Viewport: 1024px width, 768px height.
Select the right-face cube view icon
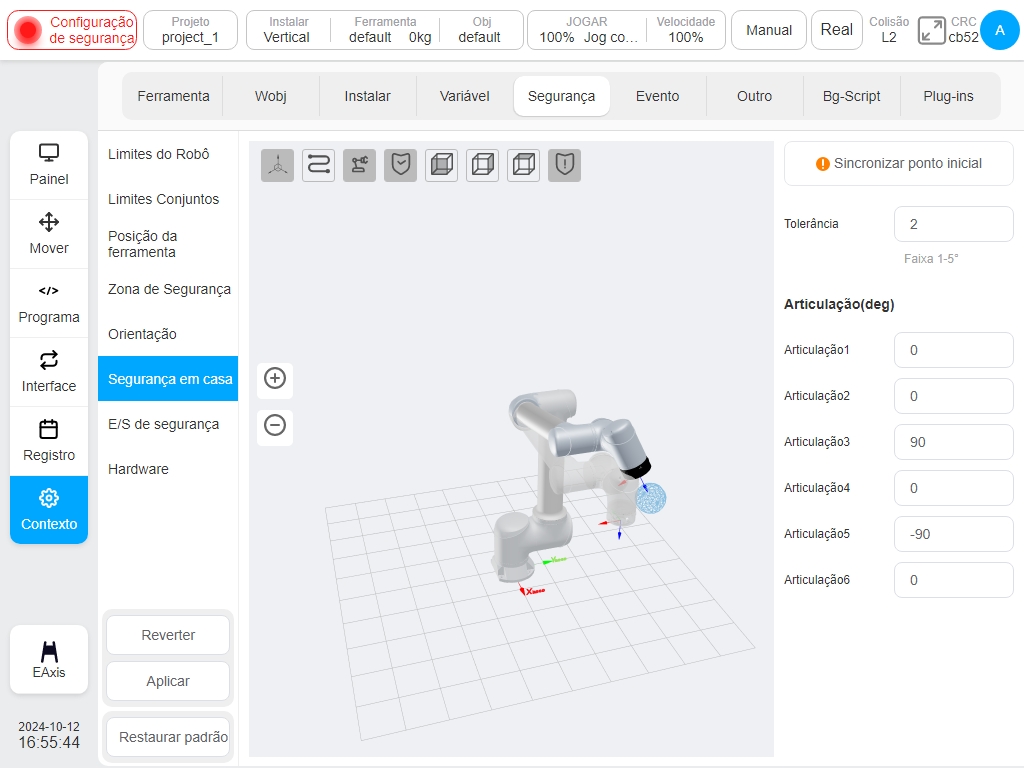[483, 165]
